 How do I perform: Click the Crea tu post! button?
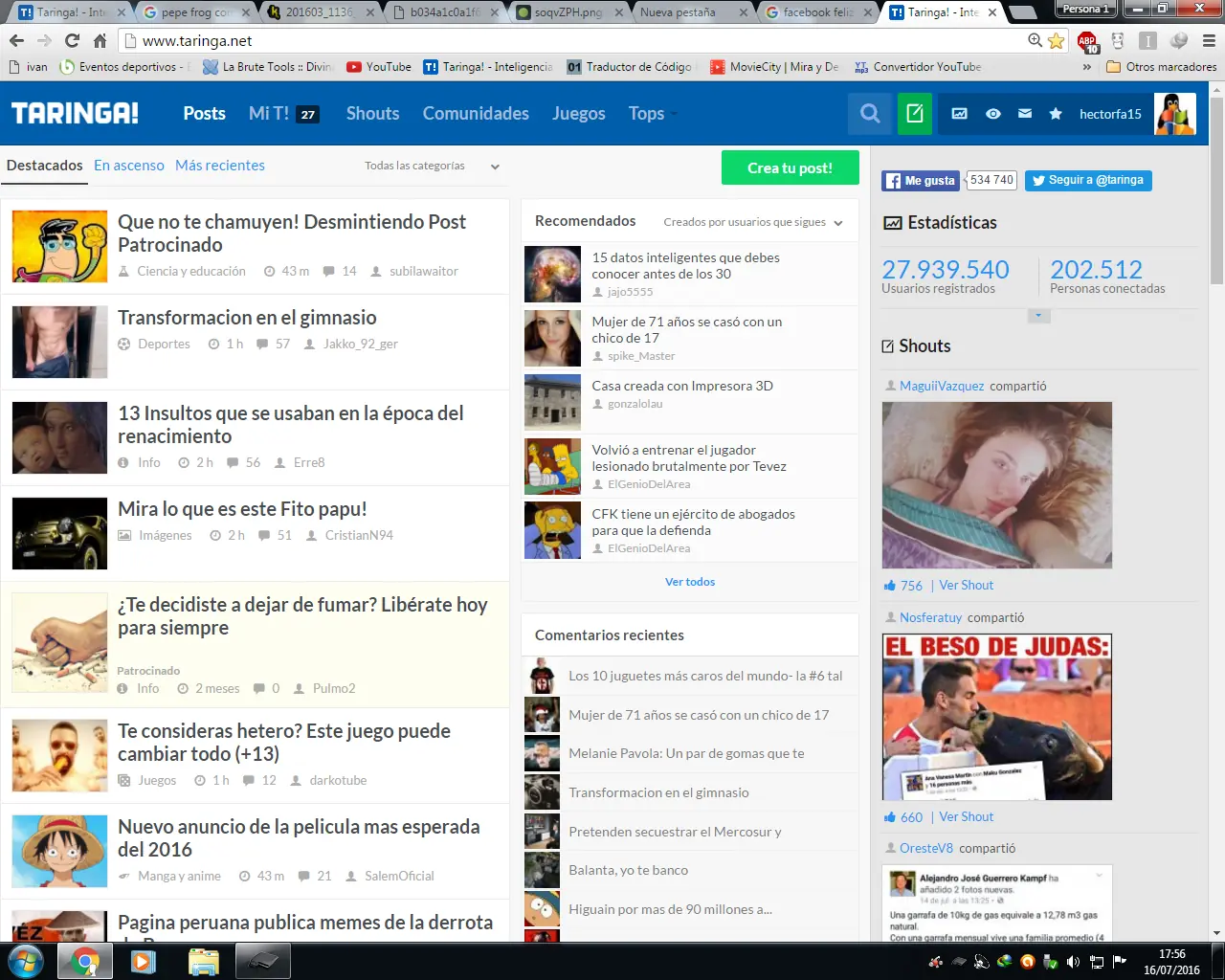[791, 167]
